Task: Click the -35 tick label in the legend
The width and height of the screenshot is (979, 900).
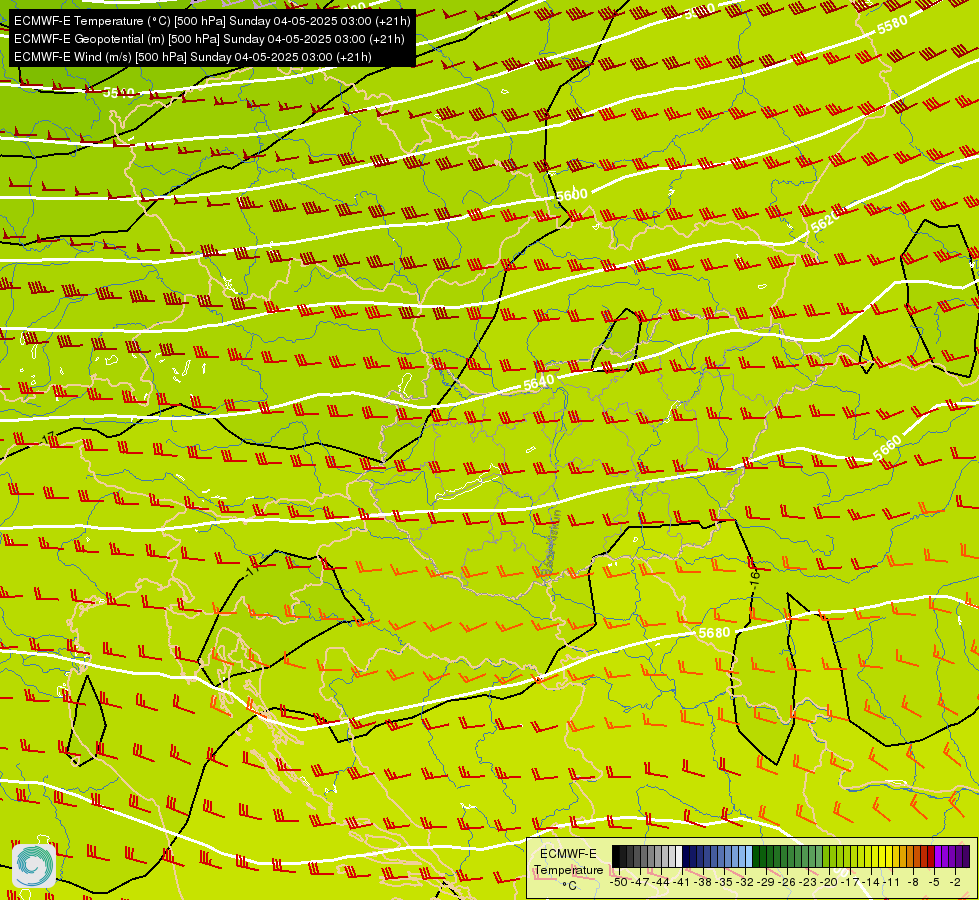Action: pyautogui.click(x=724, y=882)
